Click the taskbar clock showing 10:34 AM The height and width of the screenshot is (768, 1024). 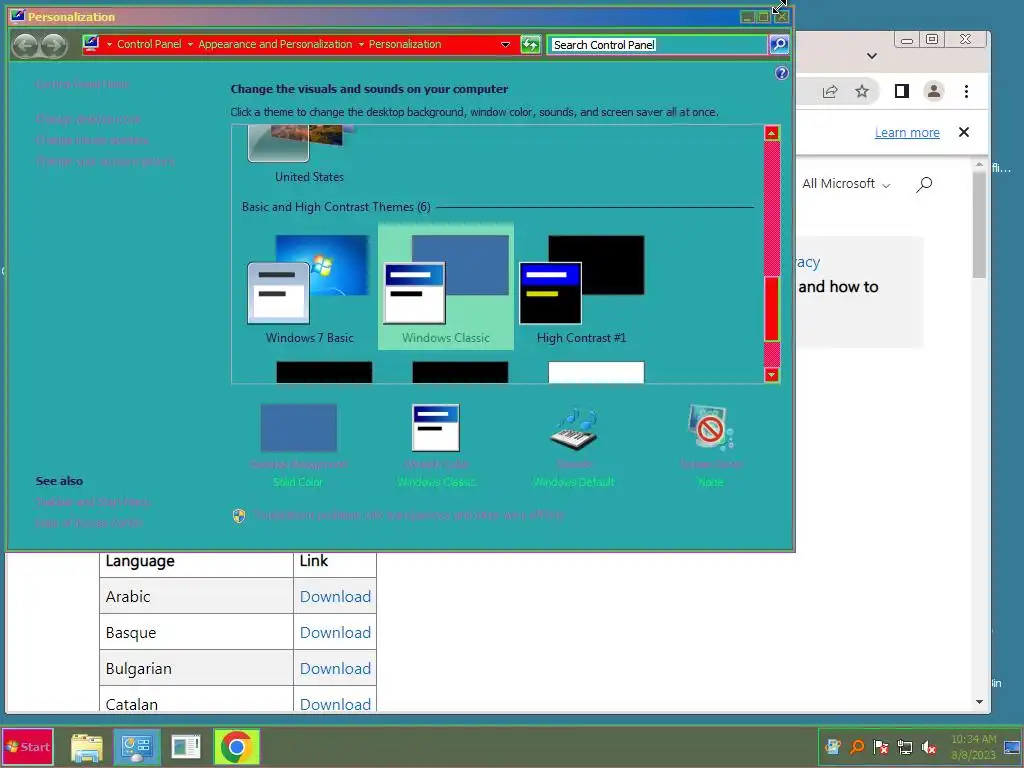pyautogui.click(x=973, y=747)
